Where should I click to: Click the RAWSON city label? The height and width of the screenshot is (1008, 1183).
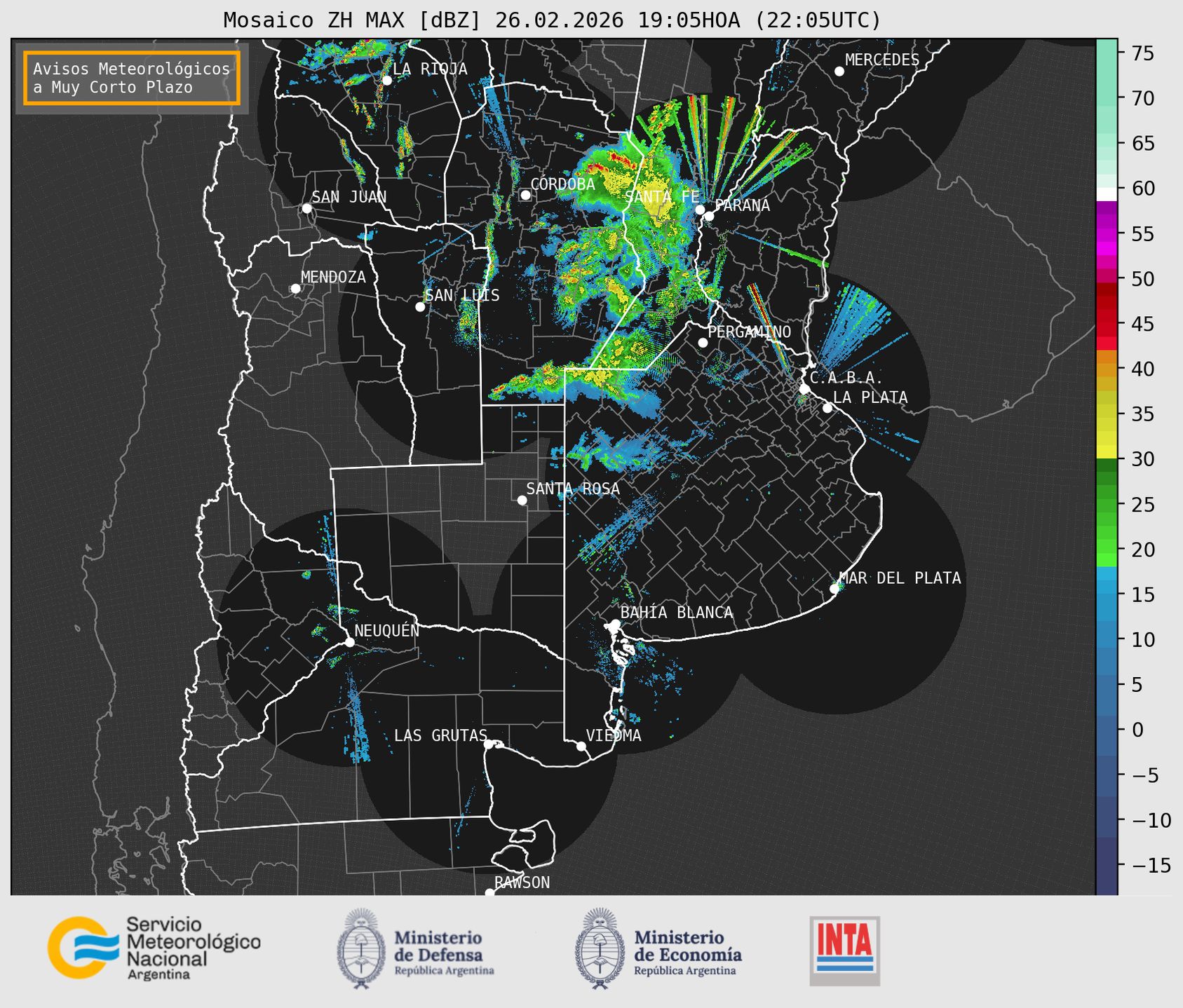click(522, 883)
